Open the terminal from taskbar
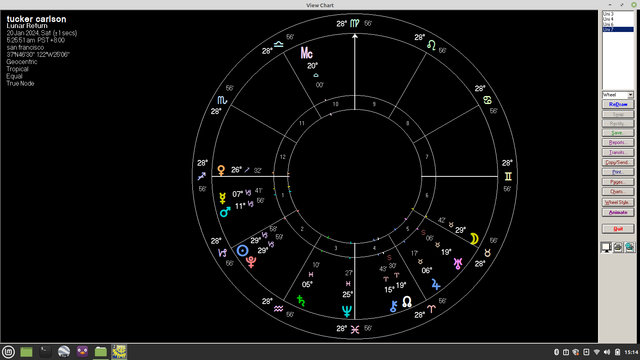Image resolution: width=640 pixels, height=360 pixels. pyautogui.click(x=45, y=352)
